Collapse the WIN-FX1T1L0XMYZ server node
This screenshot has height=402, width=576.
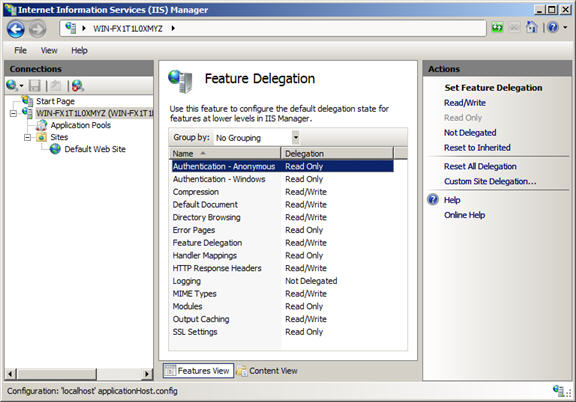pyautogui.click(x=13, y=114)
